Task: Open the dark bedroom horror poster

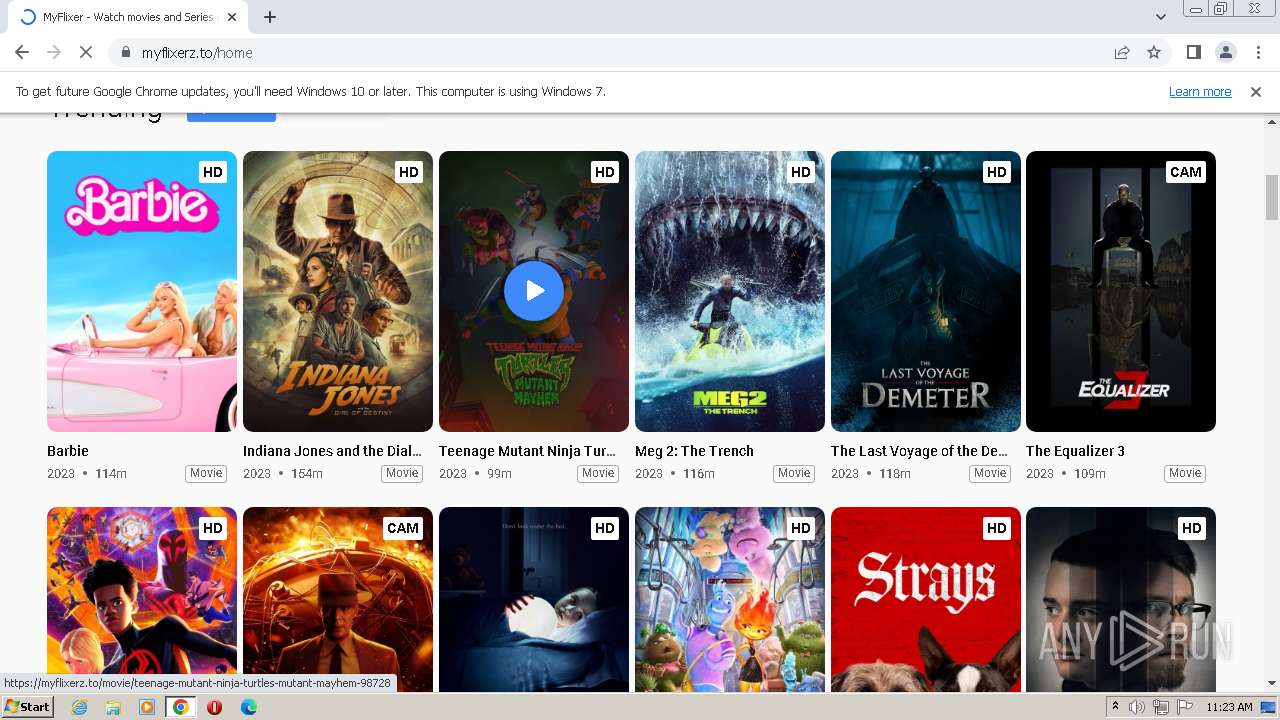Action: (534, 599)
